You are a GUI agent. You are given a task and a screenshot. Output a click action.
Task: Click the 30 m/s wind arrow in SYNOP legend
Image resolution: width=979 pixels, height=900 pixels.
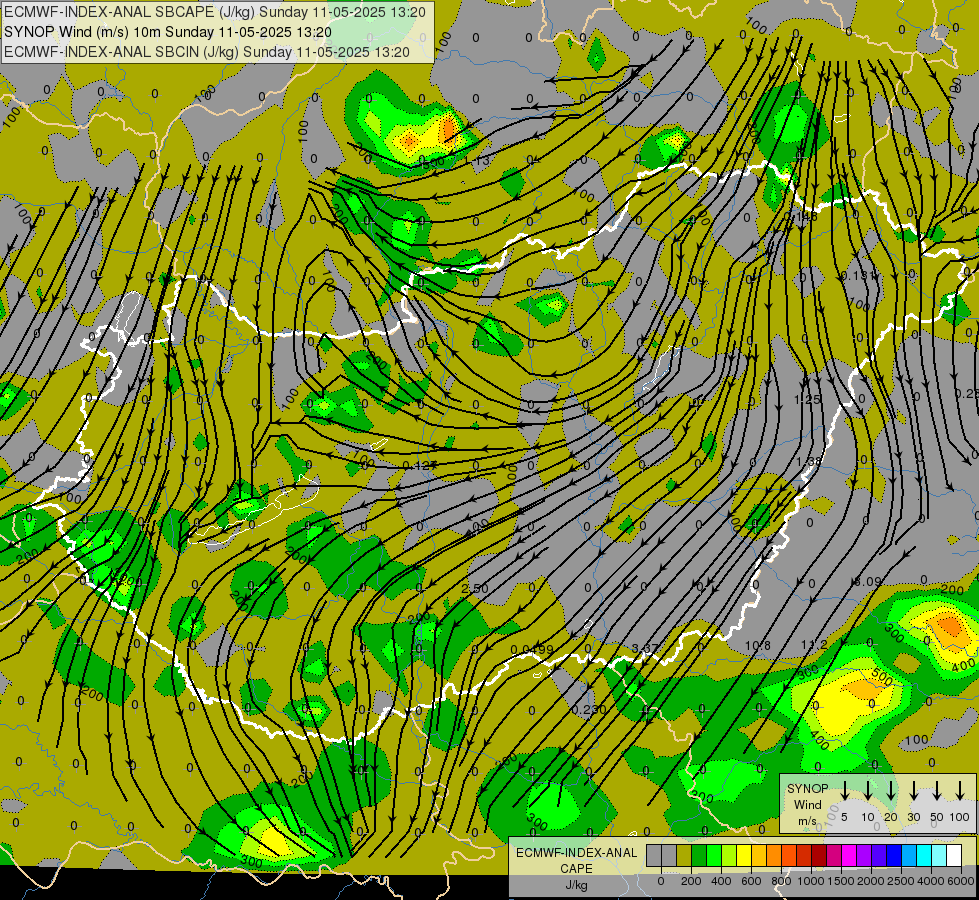913,790
